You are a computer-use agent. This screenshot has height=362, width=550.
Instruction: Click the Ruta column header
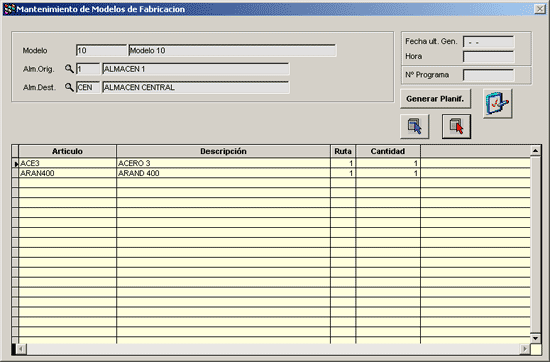[x=343, y=151]
